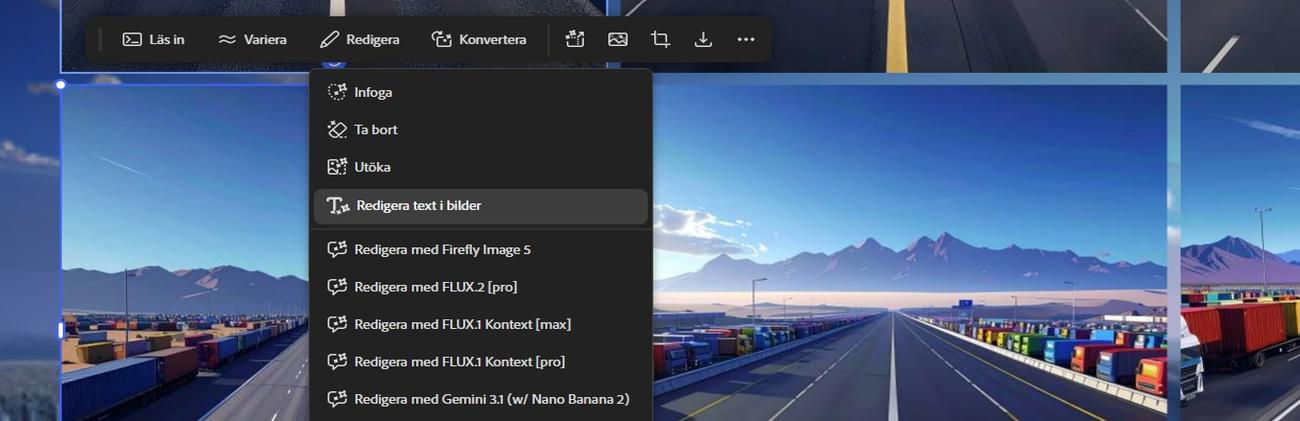The height and width of the screenshot is (421, 1300).
Task: Choose Infoga from the edit menu
Action: pos(480,92)
